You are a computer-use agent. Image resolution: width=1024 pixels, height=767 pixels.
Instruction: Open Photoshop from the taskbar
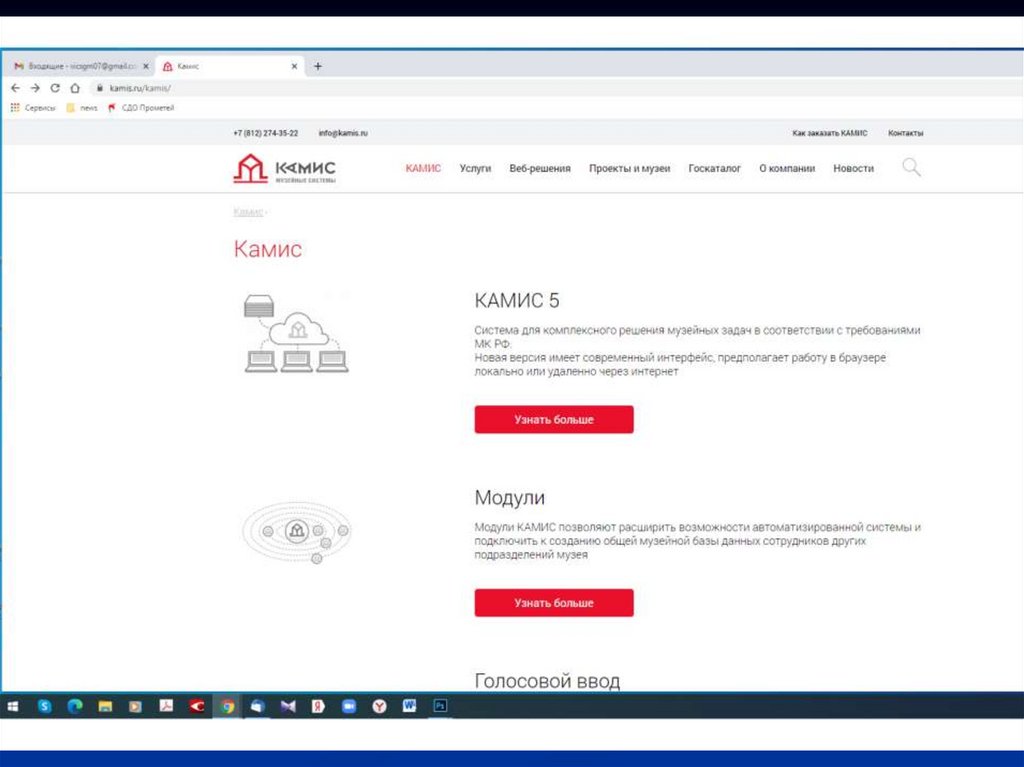pyautogui.click(x=441, y=706)
